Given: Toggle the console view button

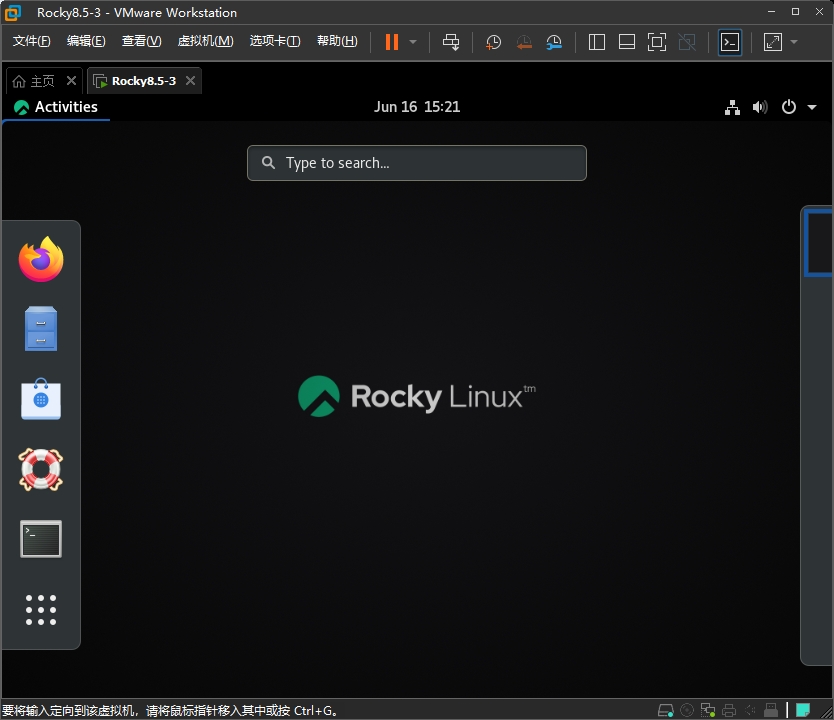Looking at the screenshot, I should (x=730, y=42).
